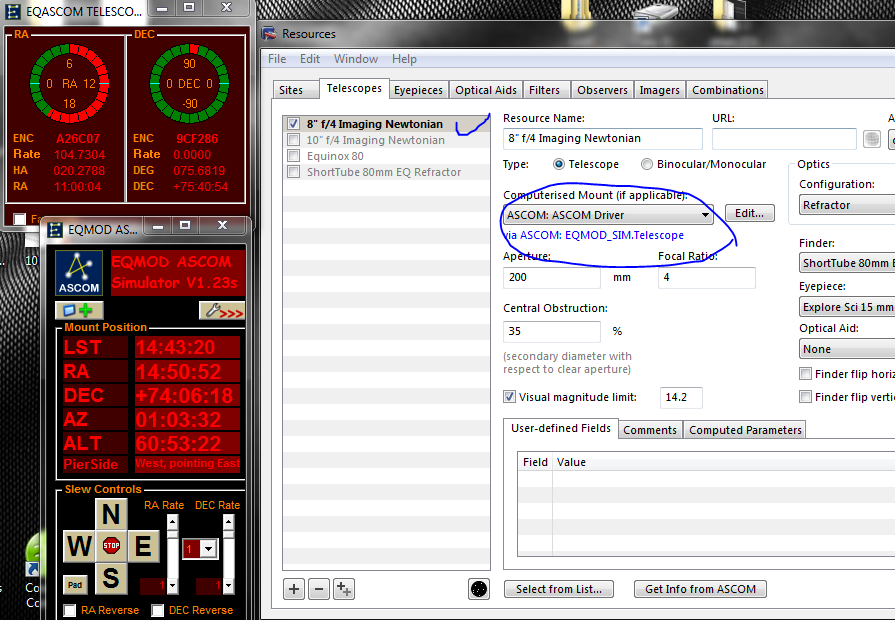The height and width of the screenshot is (620, 895).
Task: Click the round black dotted icon below the list
Action: pos(479,589)
